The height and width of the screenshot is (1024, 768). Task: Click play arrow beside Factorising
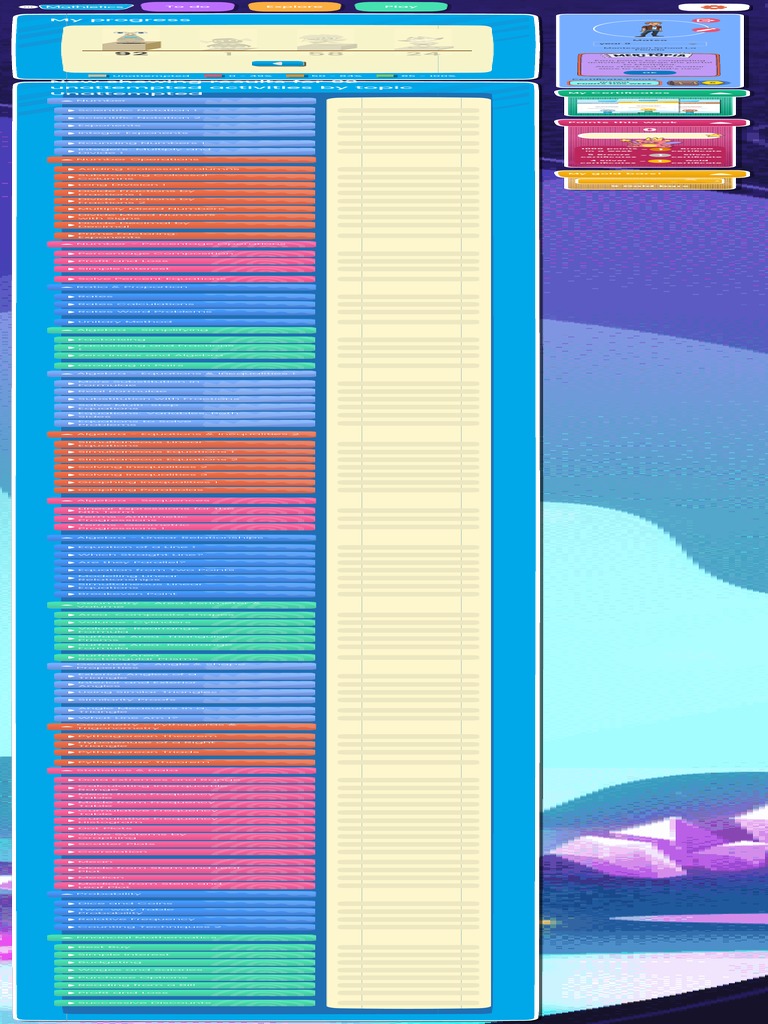71,340
